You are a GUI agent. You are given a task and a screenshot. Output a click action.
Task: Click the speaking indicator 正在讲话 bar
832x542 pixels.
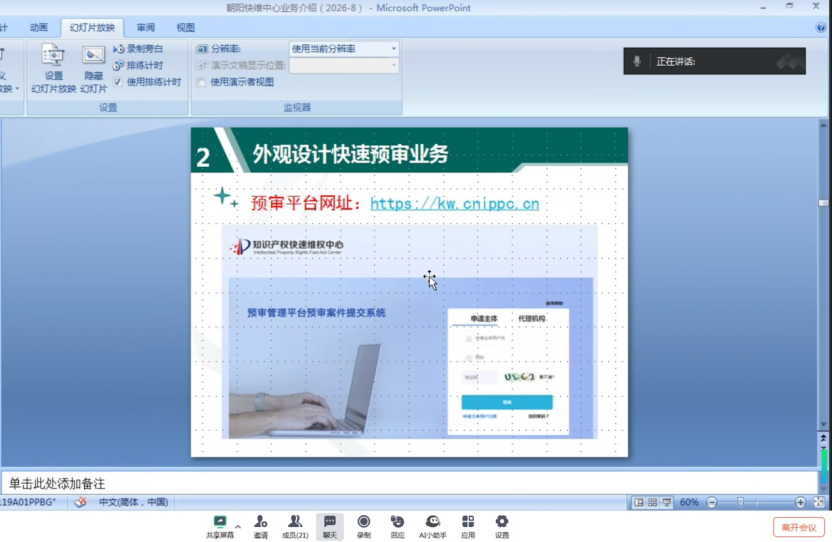[714, 61]
